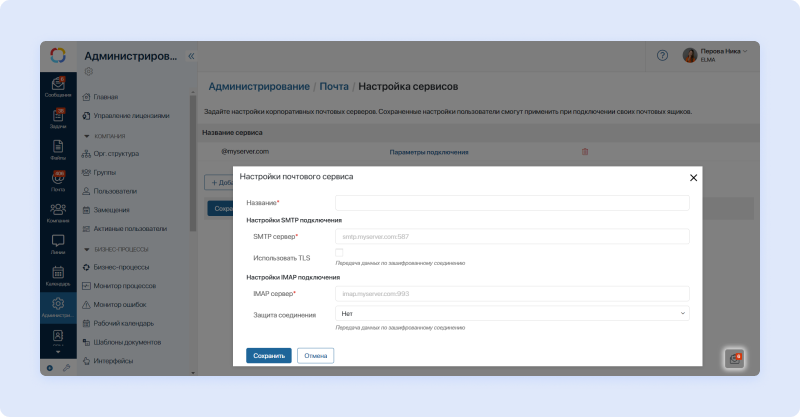This screenshot has height=417, width=800.
Task: Open Линии section in the sidebar
Action: [58, 244]
